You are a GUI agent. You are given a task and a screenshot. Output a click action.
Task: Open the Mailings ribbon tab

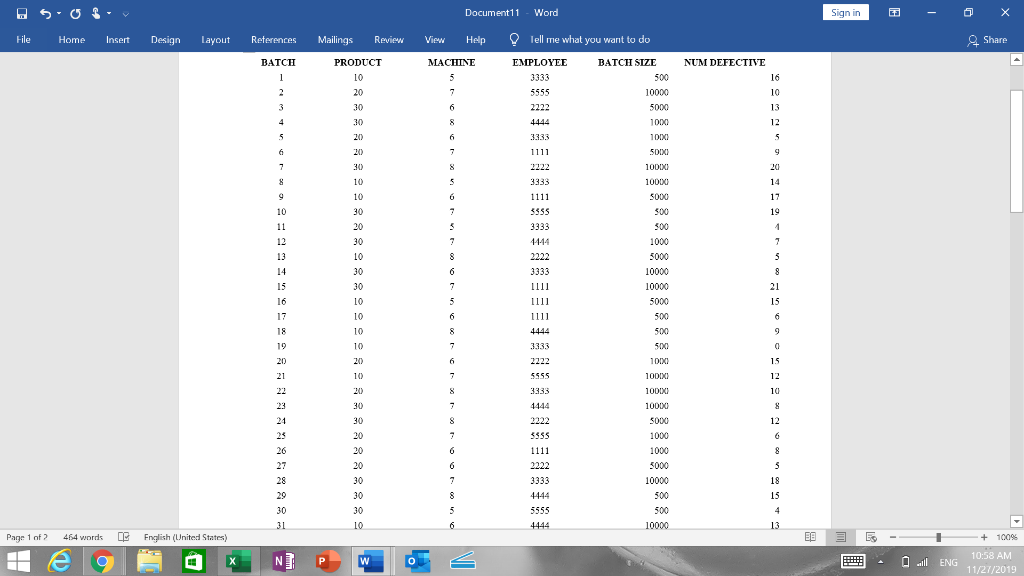pyautogui.click(x=335, y=39)
